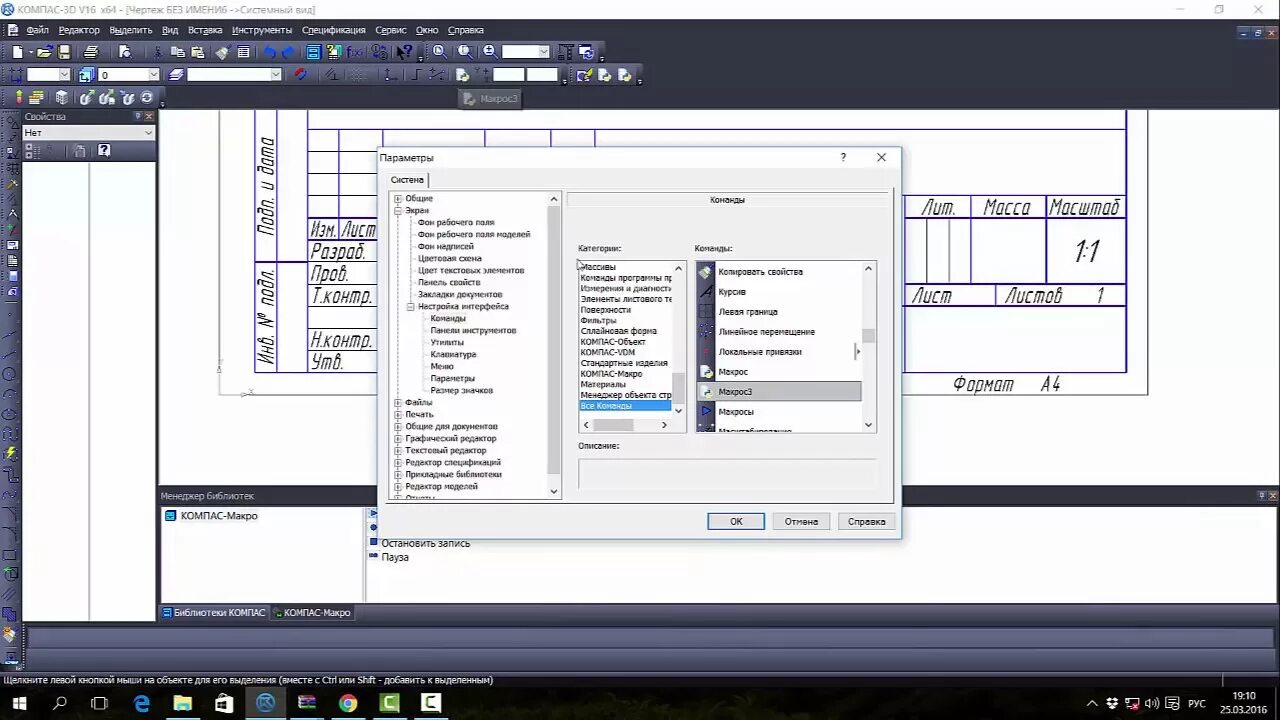Viewport: 1280px width, 720px height.
Task: Click the refresh circular arrows icon in third toolbar row
Action: [x=147, y=98]
